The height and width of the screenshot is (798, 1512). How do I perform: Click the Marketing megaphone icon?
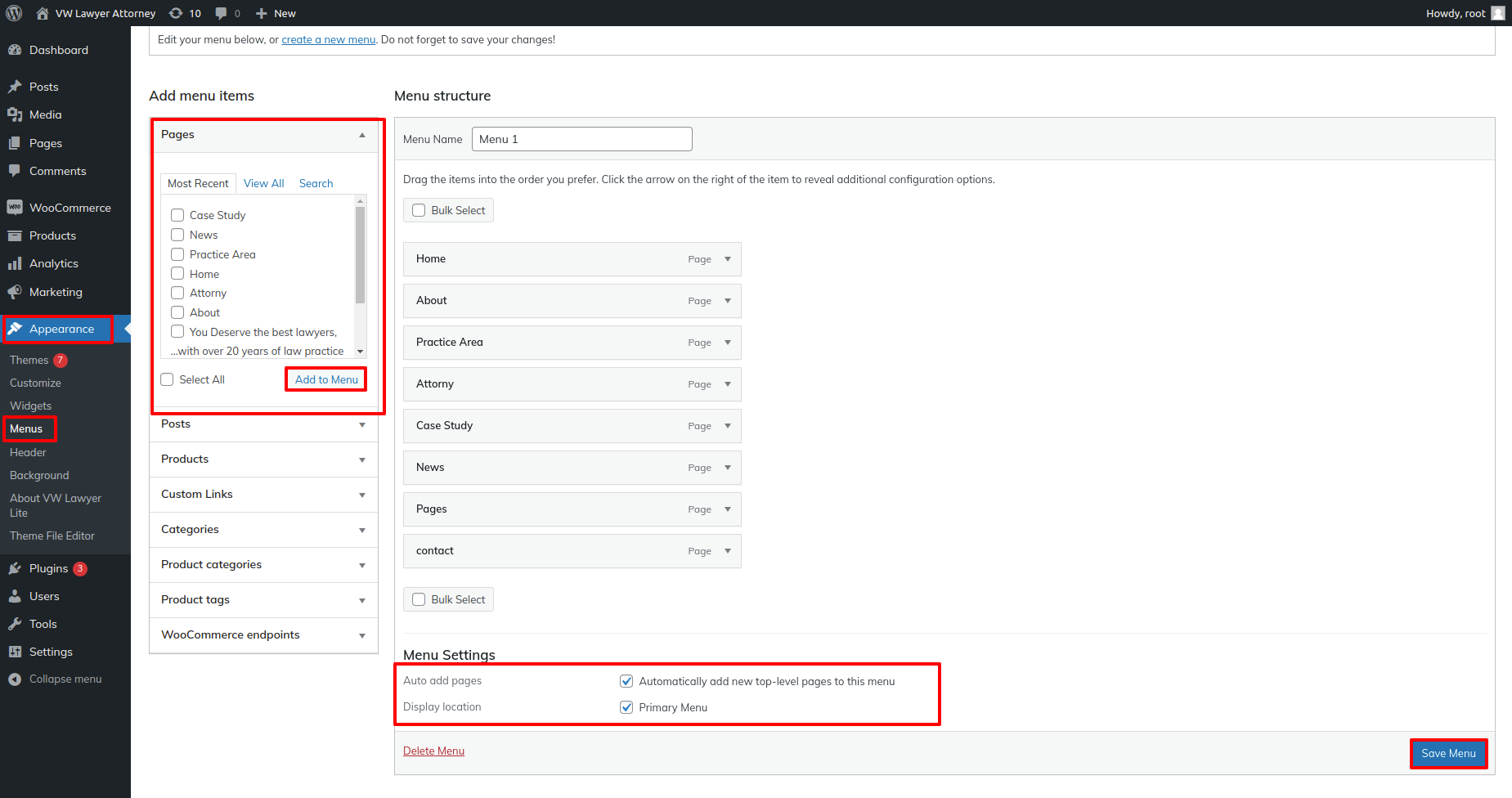click(15, 292)
